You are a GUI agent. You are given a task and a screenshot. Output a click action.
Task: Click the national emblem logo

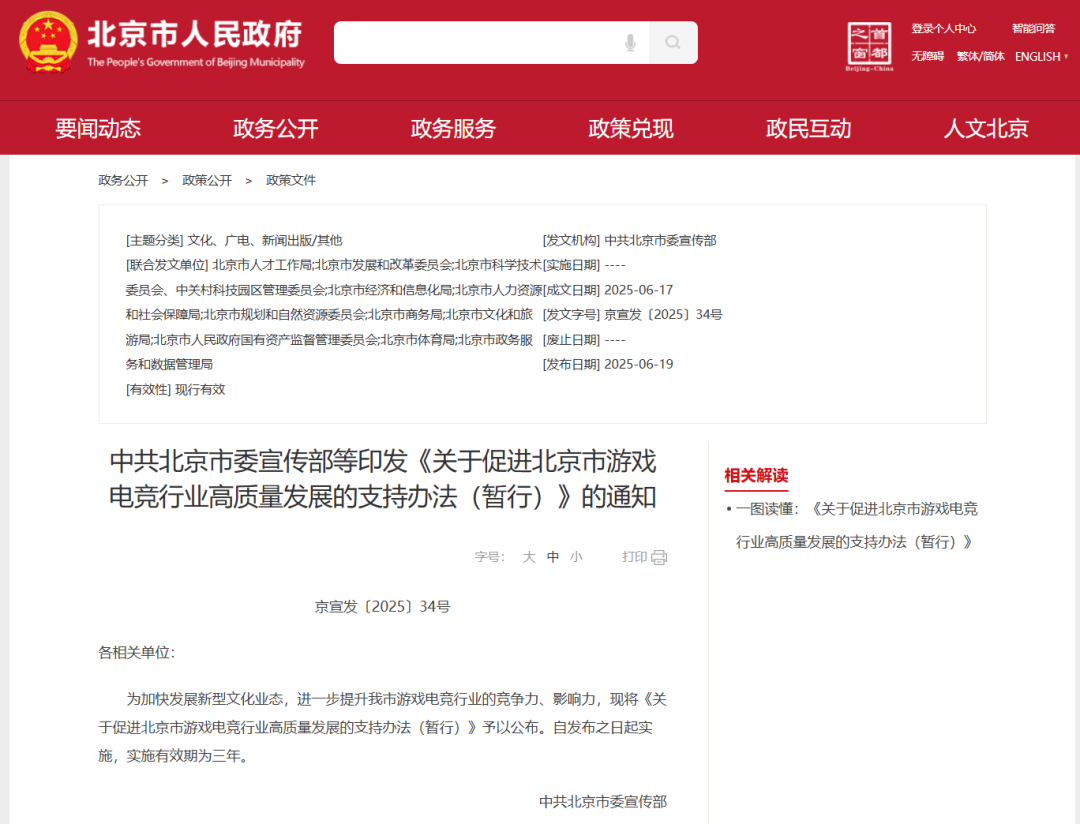tap(47, 42)
